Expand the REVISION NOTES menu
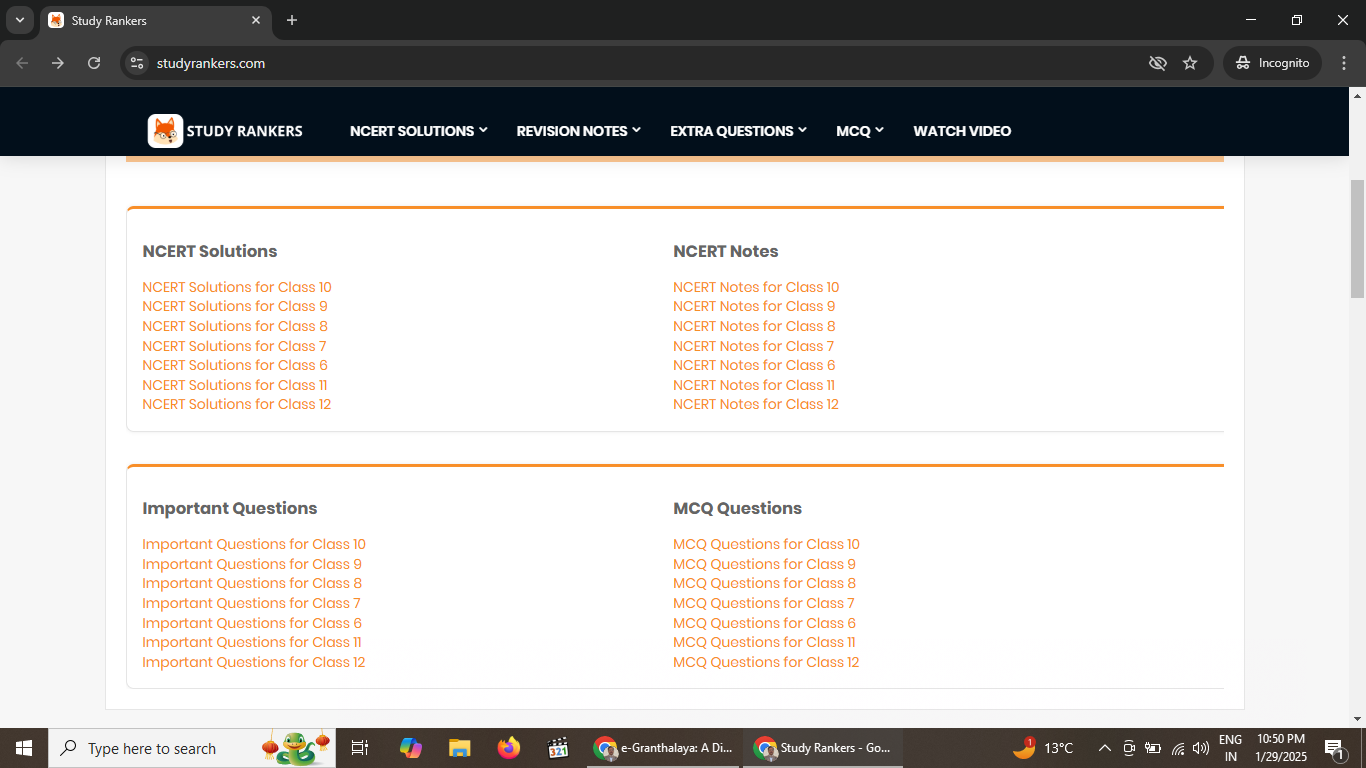This screenshot has height=768, width=1366. tap(578, 131)
